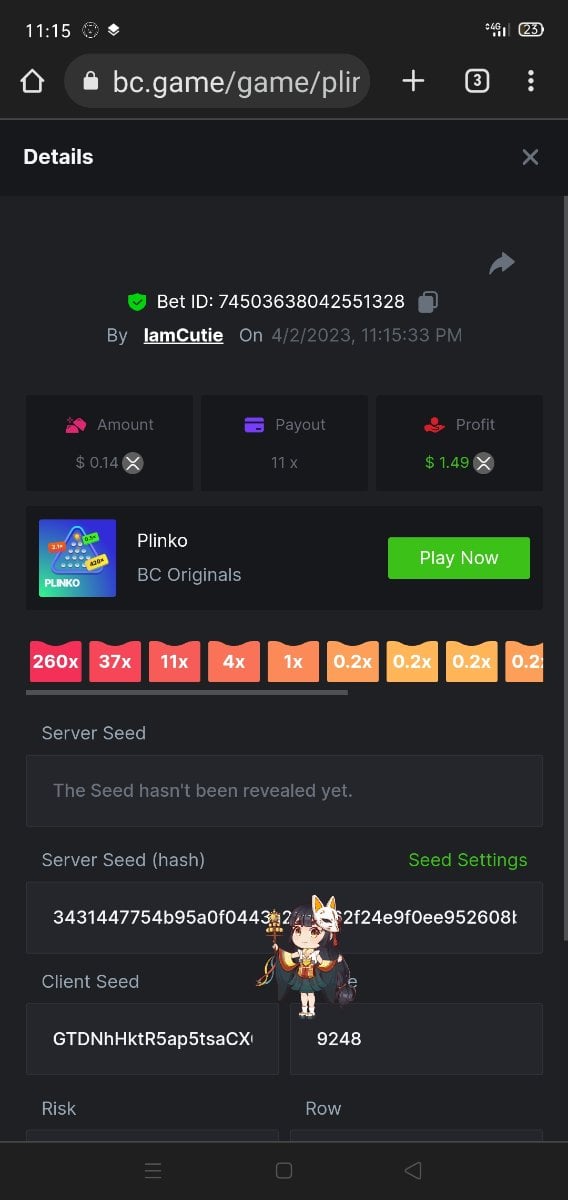
Task: Tap the address bar URL bc.game
Action: (217, 82)
